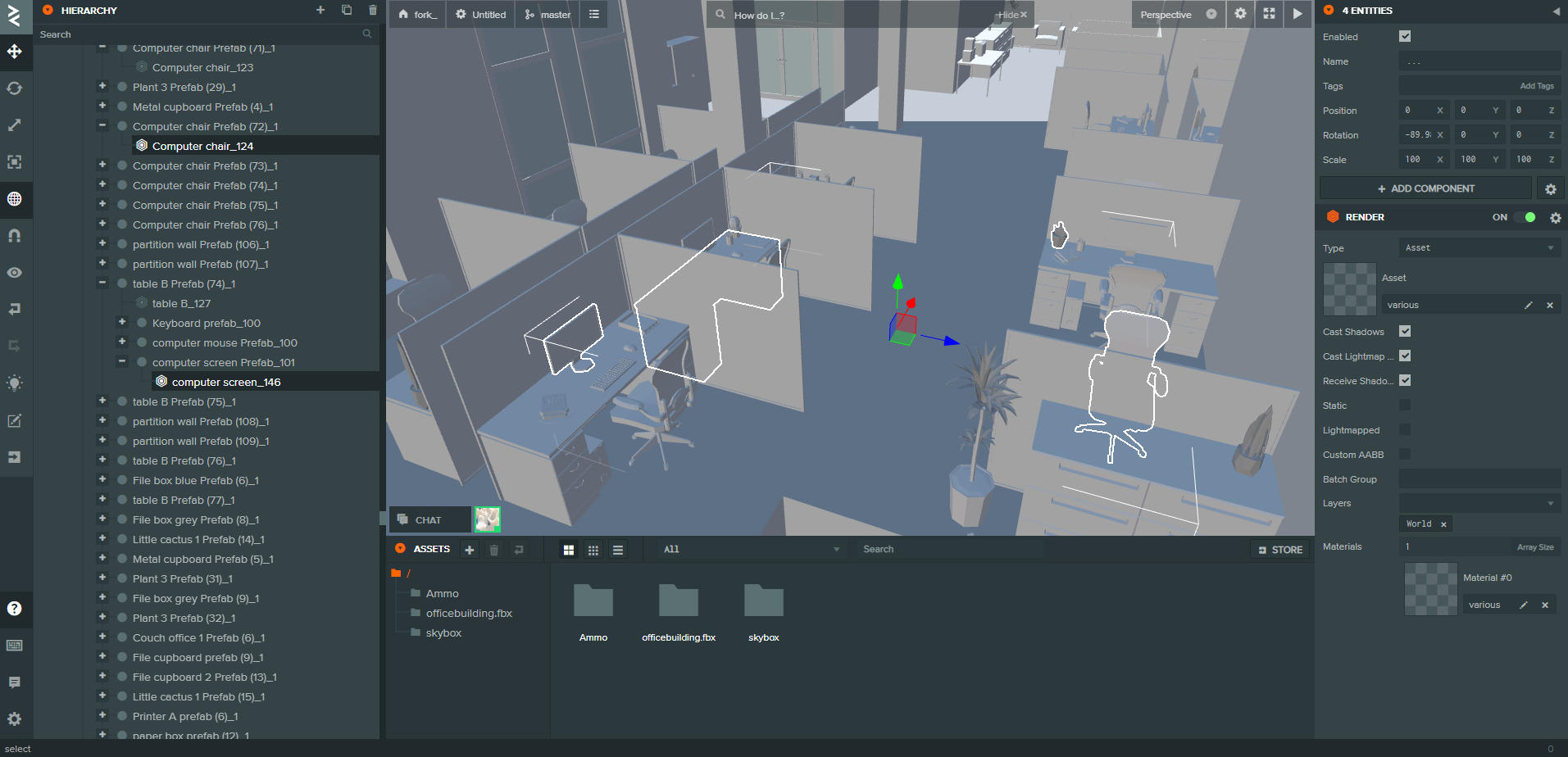
Task: Enable the Static checkbox
Action: (x=1405, y=405)
